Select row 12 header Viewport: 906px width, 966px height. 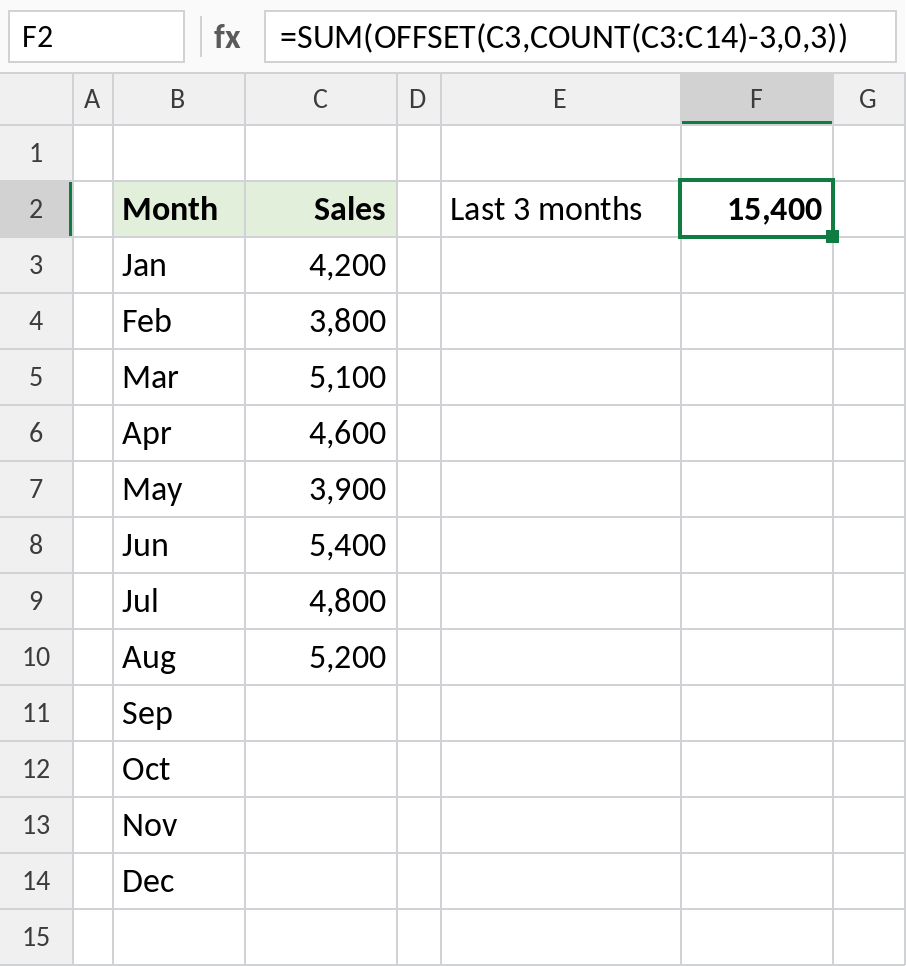pos(36,769)
